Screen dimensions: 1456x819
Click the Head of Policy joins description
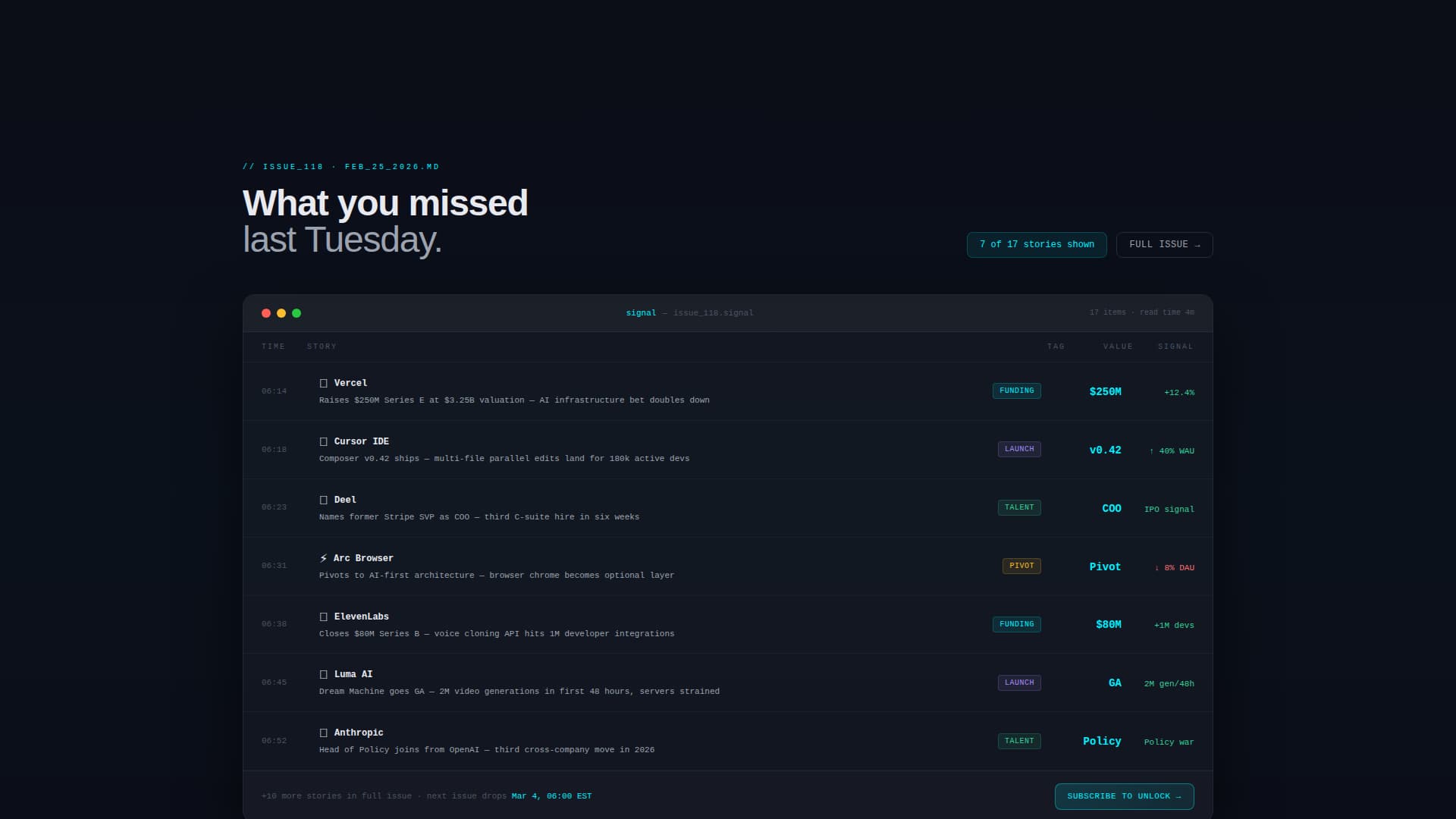coord(487,750)
